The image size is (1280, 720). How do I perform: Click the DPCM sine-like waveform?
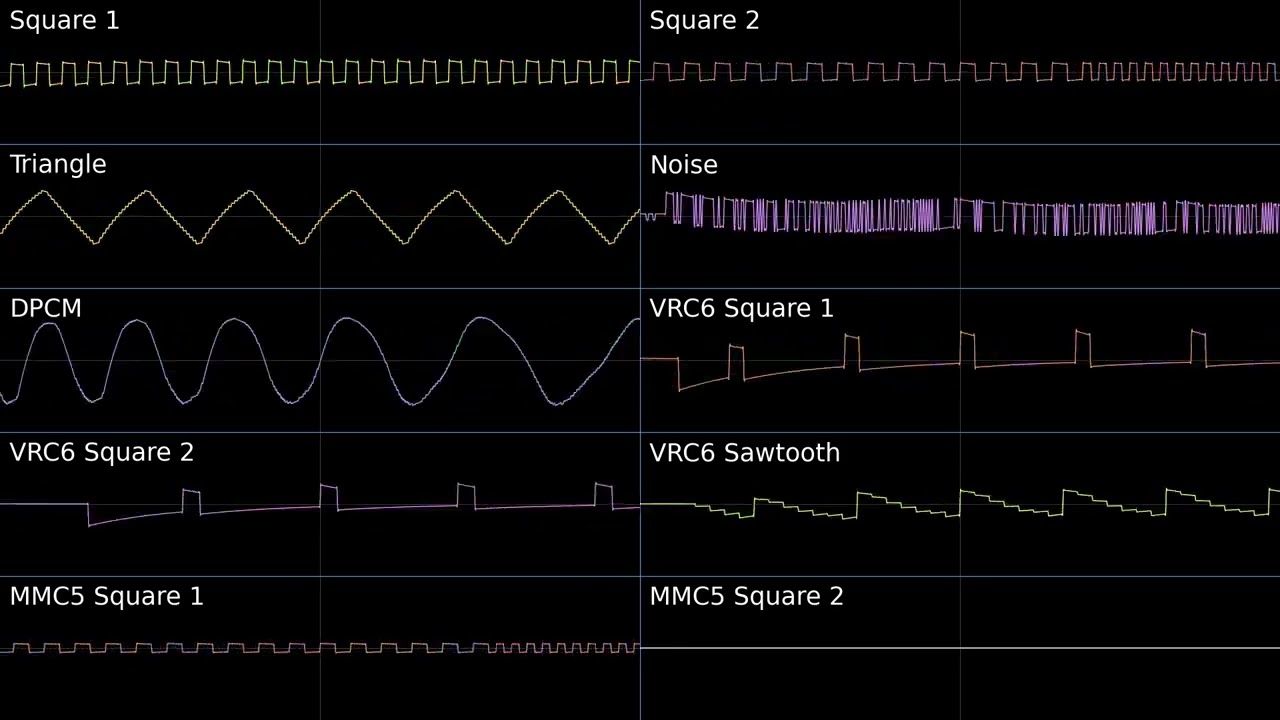coord(320,361)
